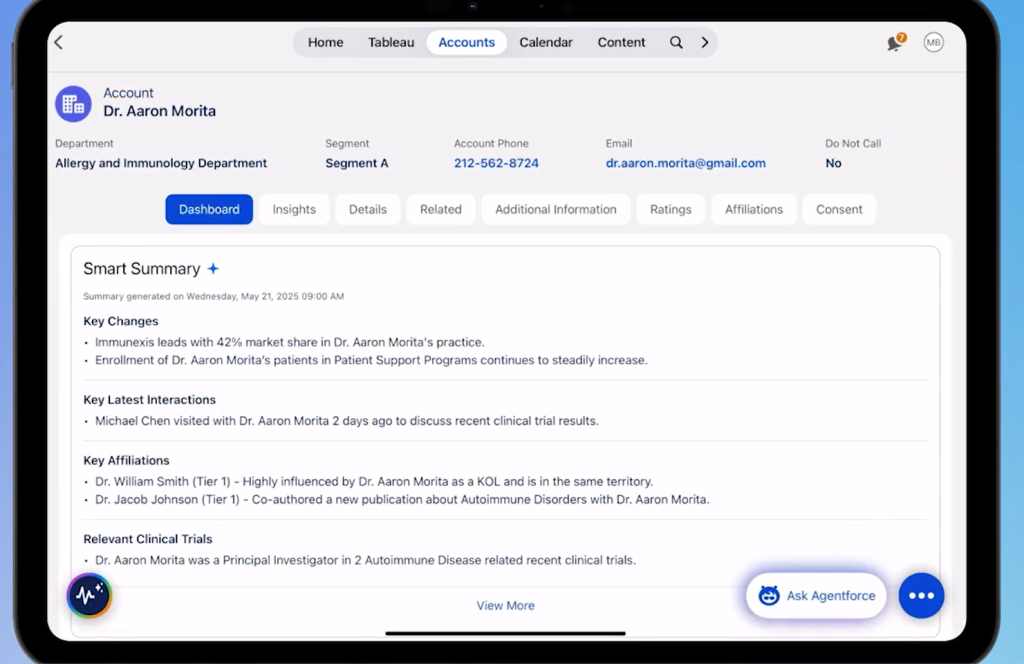This screenshot has width=1024, height=664.
Task: Click View More link
Action: 505,605
